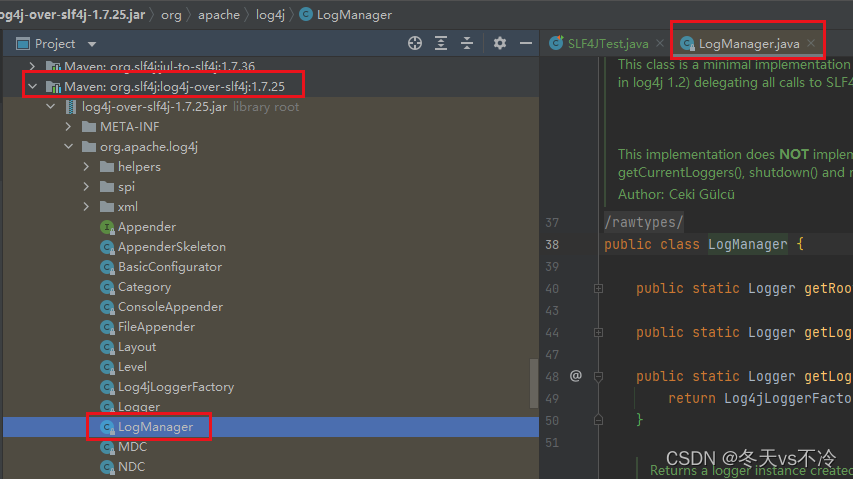Screen dimensions: 853x479
Task: Click the helpers folder icon
Action: (x=107, y=166)
